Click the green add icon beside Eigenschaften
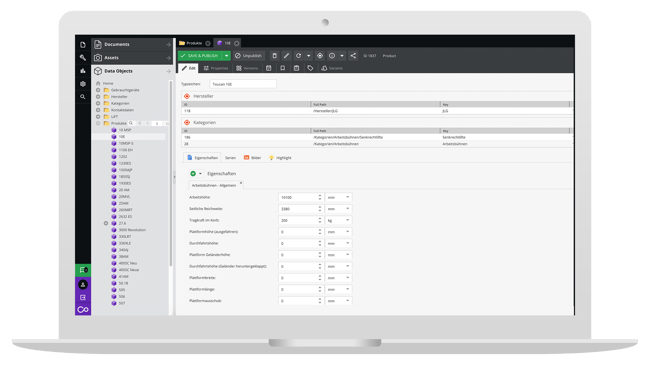650x365 pixels. coord(193,174)
